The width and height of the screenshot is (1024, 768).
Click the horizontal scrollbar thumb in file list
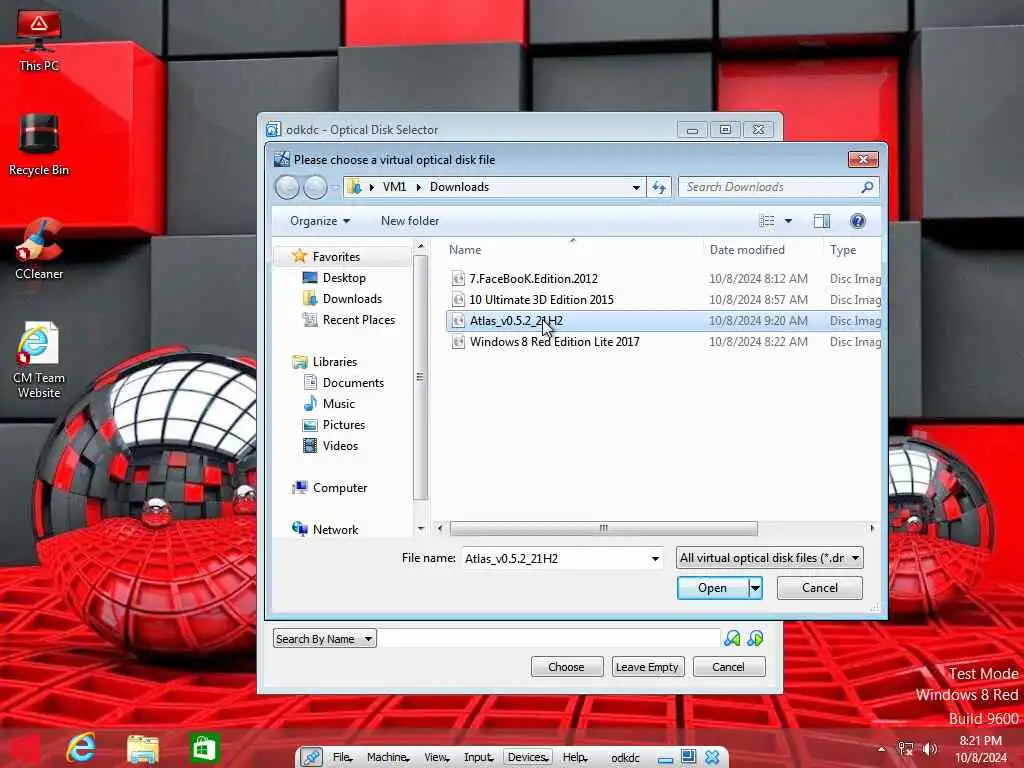point(603,528)
